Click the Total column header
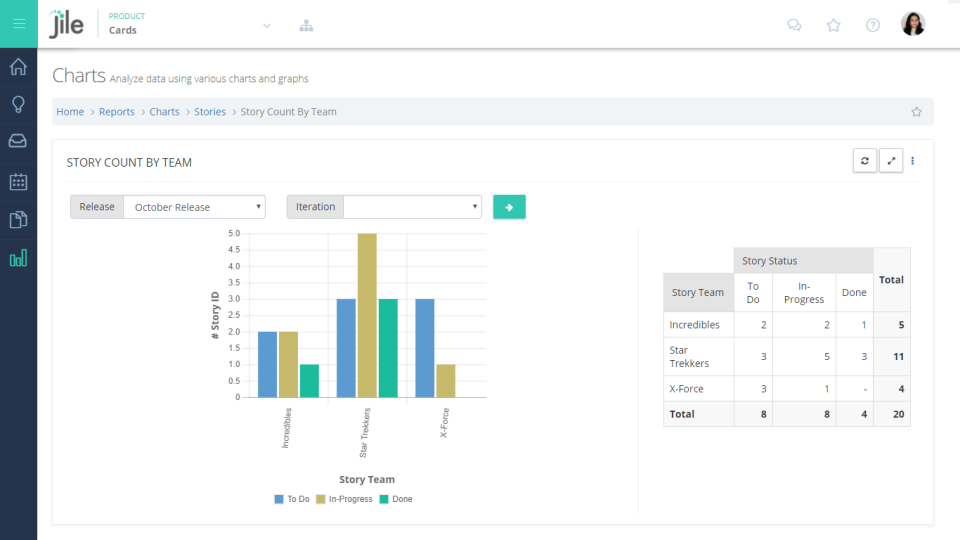The image size is (960, 540). coord(891,280)
